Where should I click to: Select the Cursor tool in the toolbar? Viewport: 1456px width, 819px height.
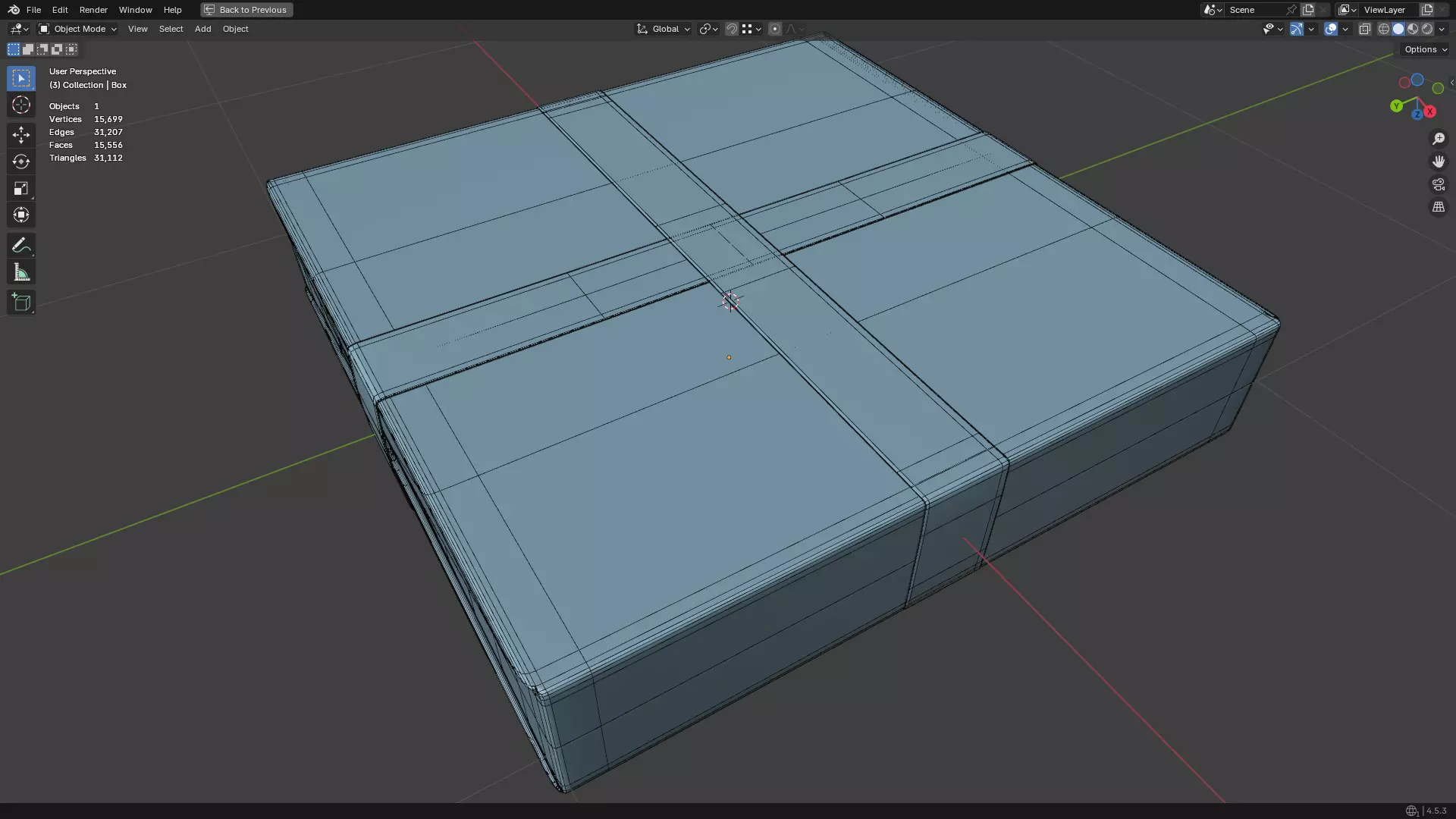[x=20, y=105]
